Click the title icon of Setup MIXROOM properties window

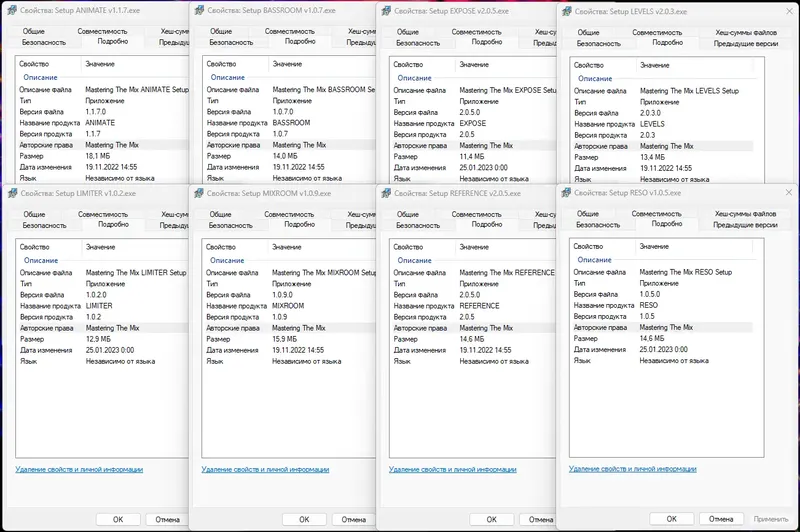point(199,193)
